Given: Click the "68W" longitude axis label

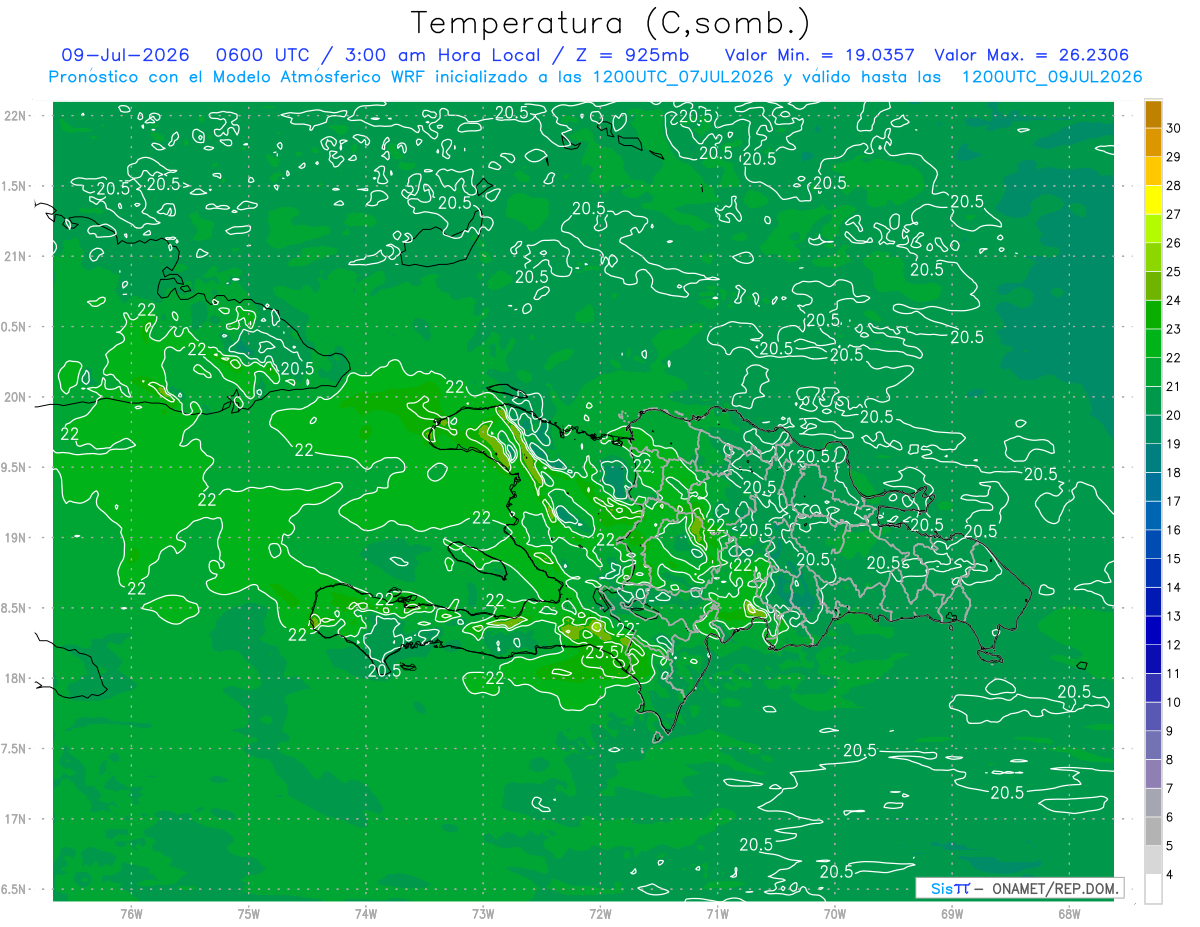Looking at the screenshot, I should click(1069, 913).
